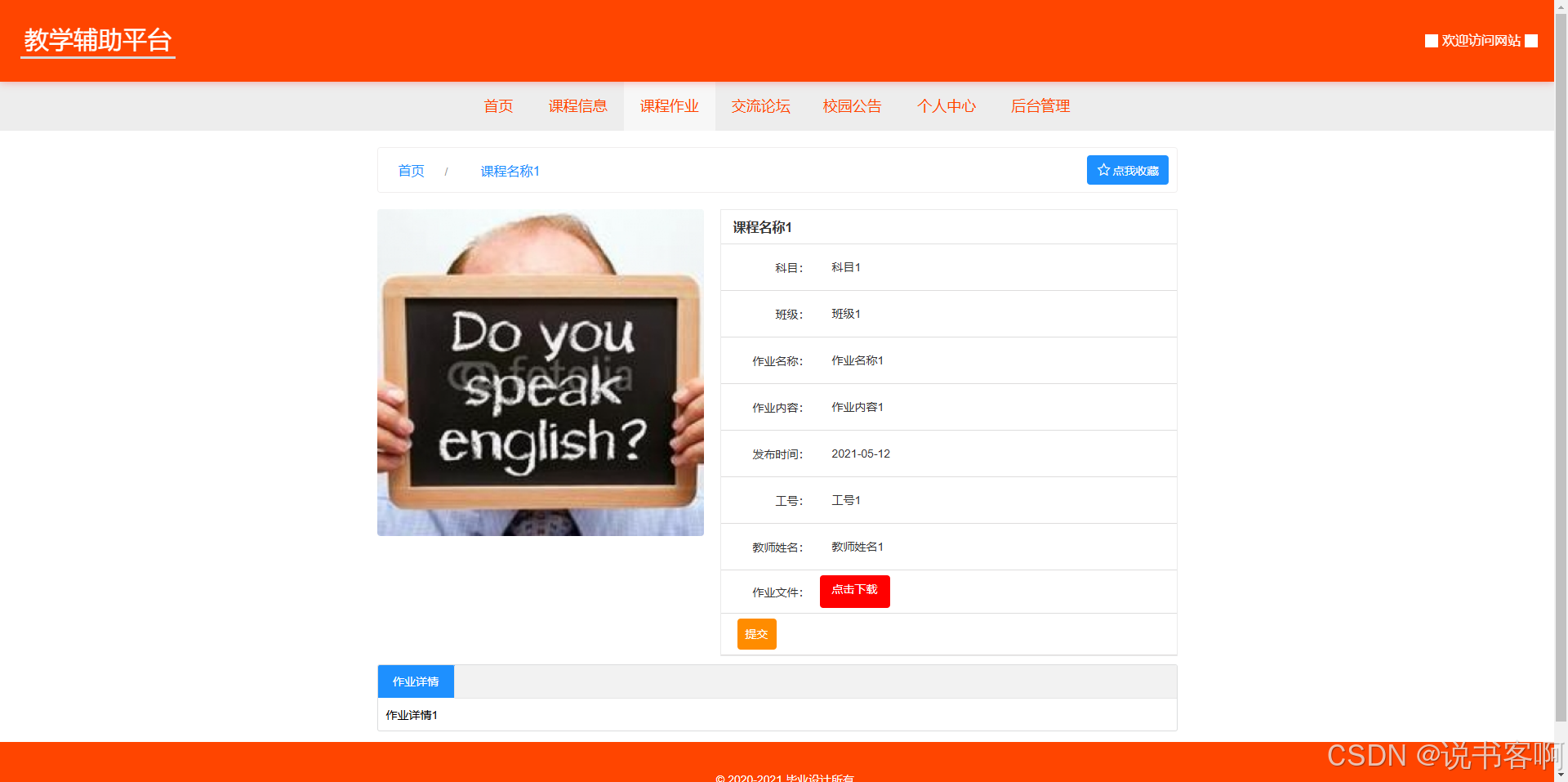Click the 工号1 value
The height and width of the screenshot is (782, 1568).
(846, 500)
